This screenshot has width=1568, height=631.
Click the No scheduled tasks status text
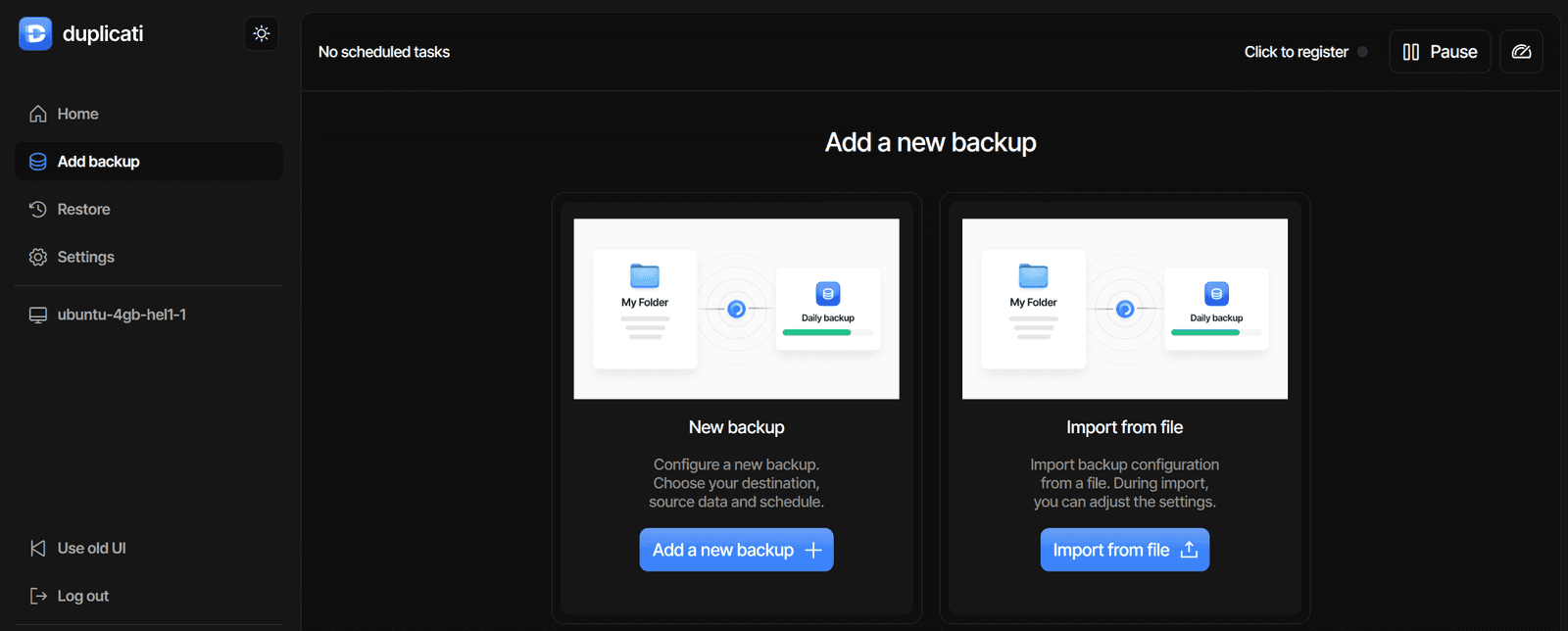click(384, 52)
